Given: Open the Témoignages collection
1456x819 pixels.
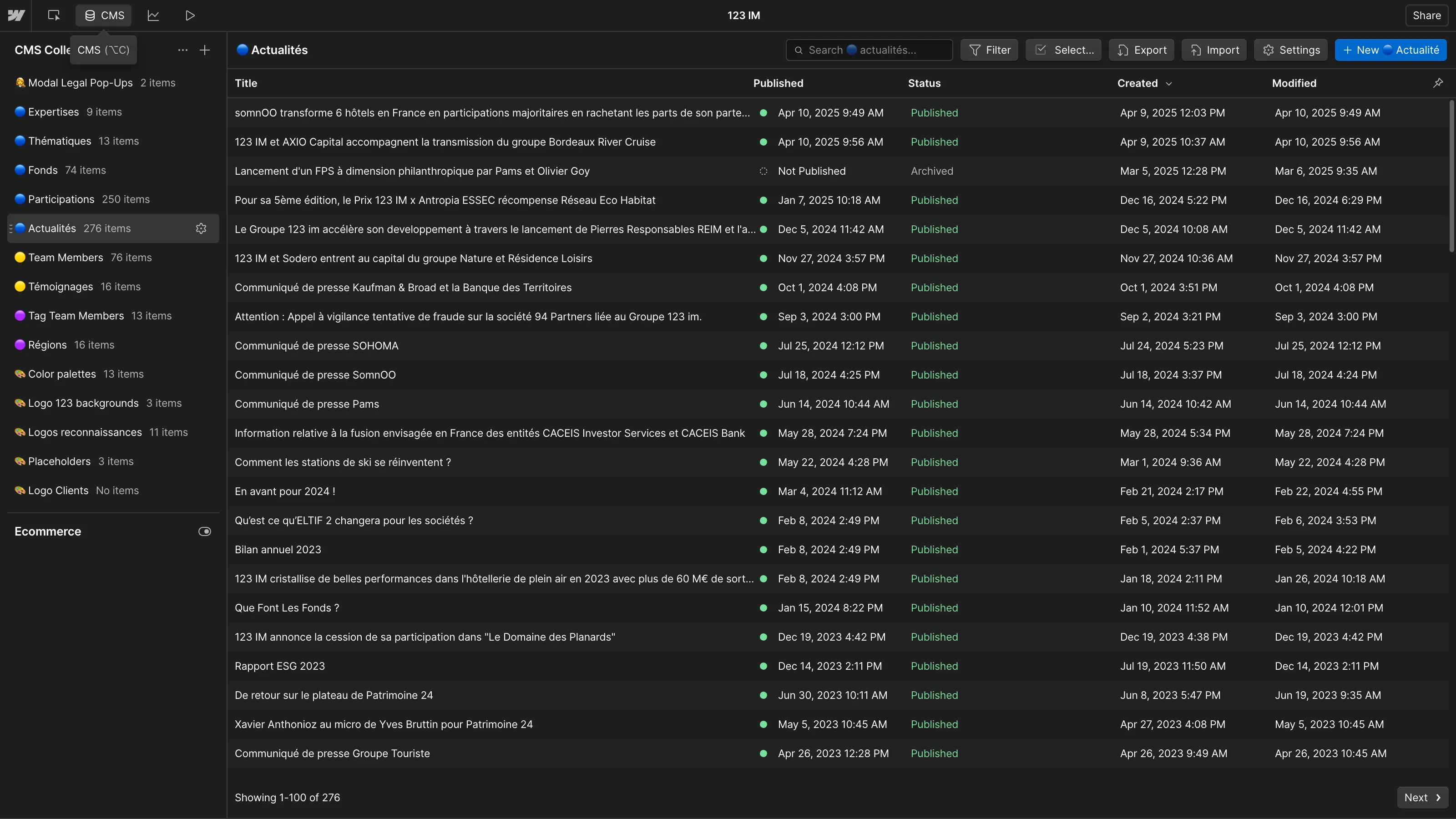Looking at the screenshot, I should (113, 287).
